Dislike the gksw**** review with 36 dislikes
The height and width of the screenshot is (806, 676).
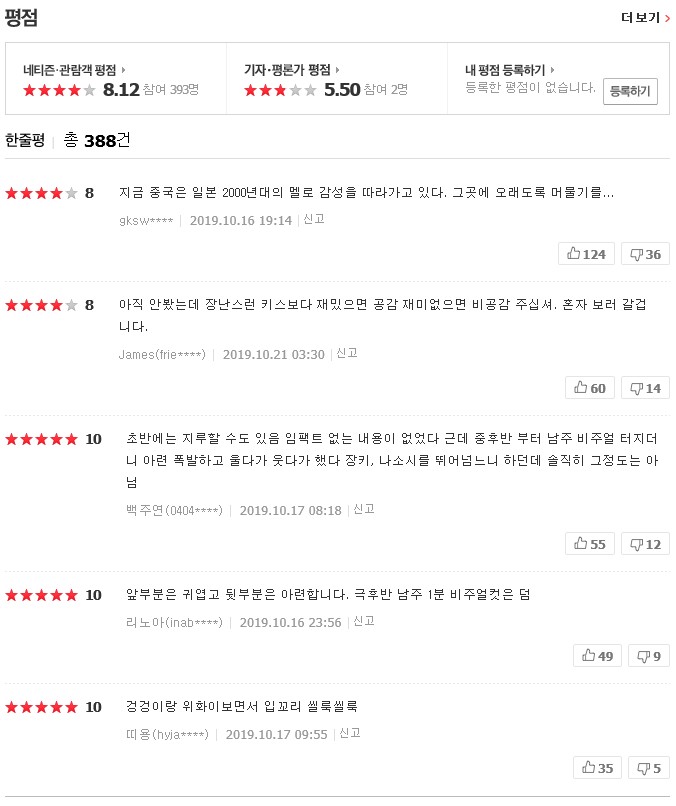[x=645, y=254]
